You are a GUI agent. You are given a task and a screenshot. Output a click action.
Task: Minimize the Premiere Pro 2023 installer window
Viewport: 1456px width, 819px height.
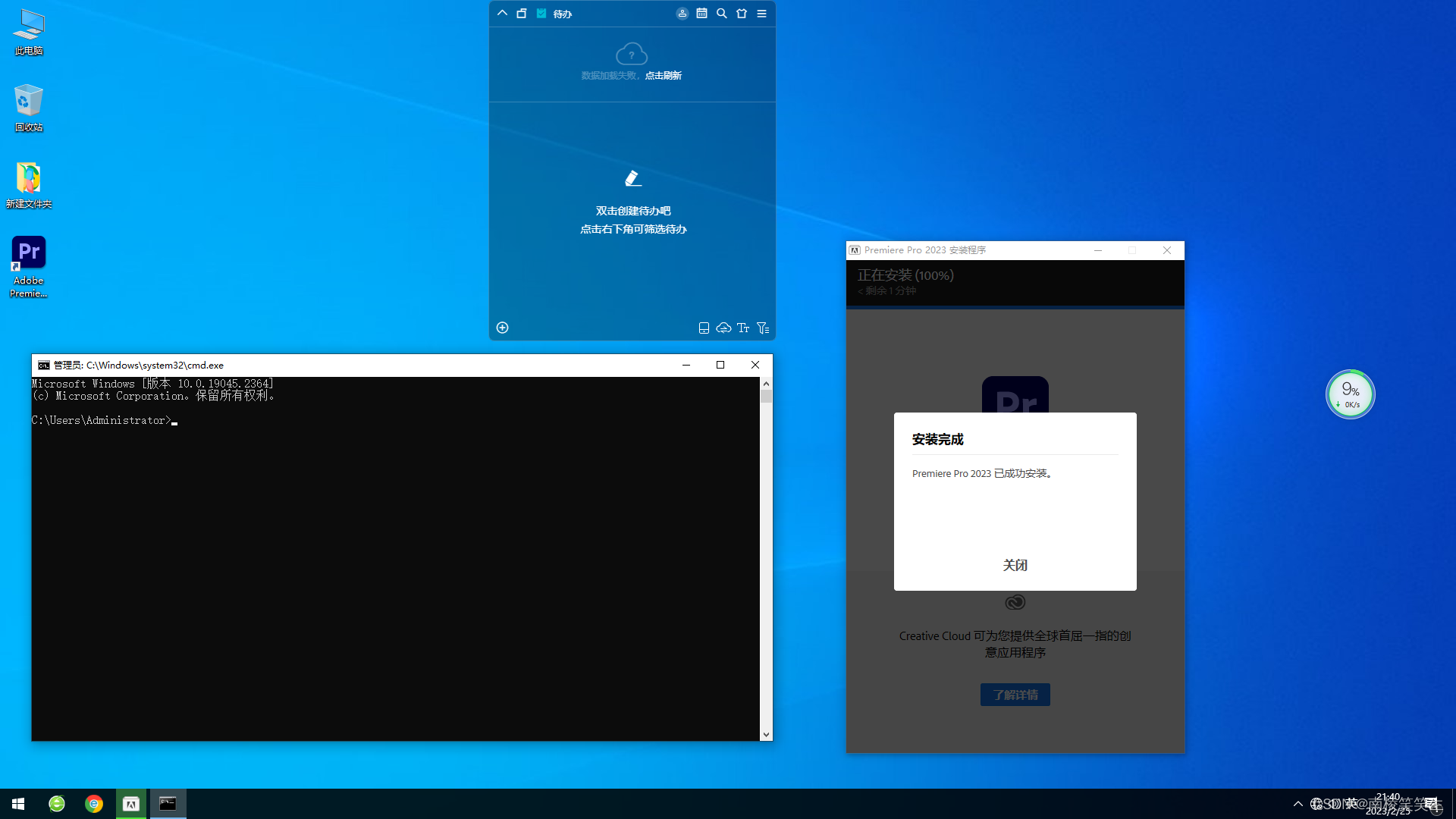[x=1097, y=250]
